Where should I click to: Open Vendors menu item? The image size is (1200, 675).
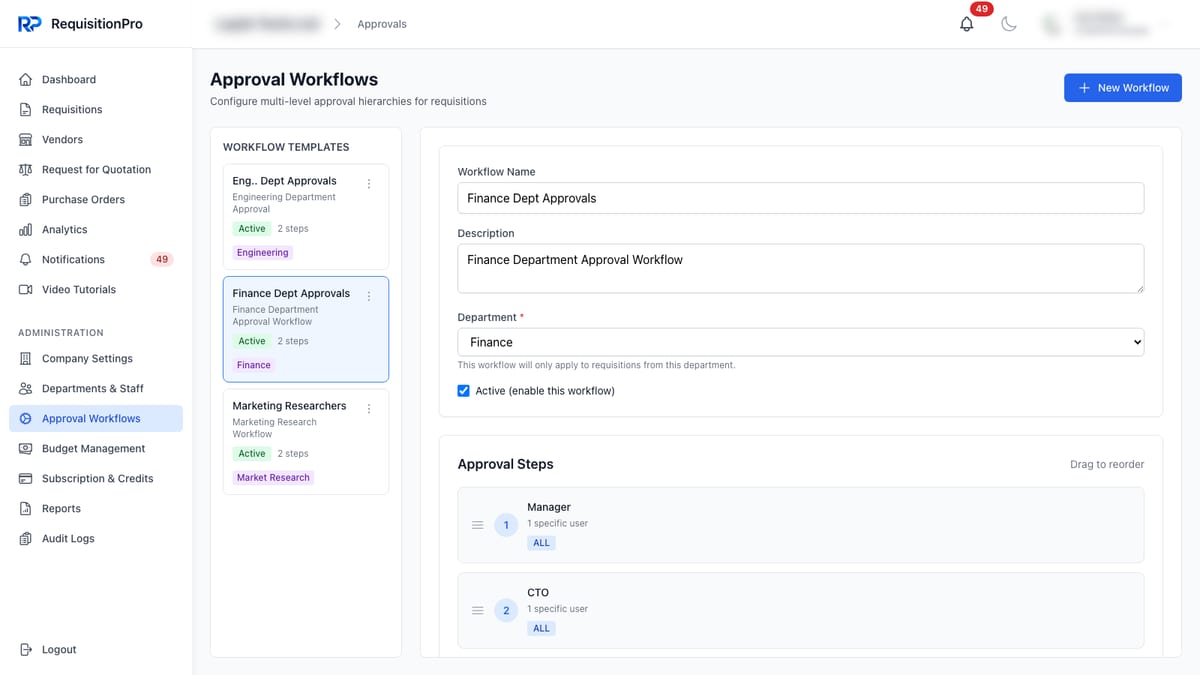tap(96, 139)
